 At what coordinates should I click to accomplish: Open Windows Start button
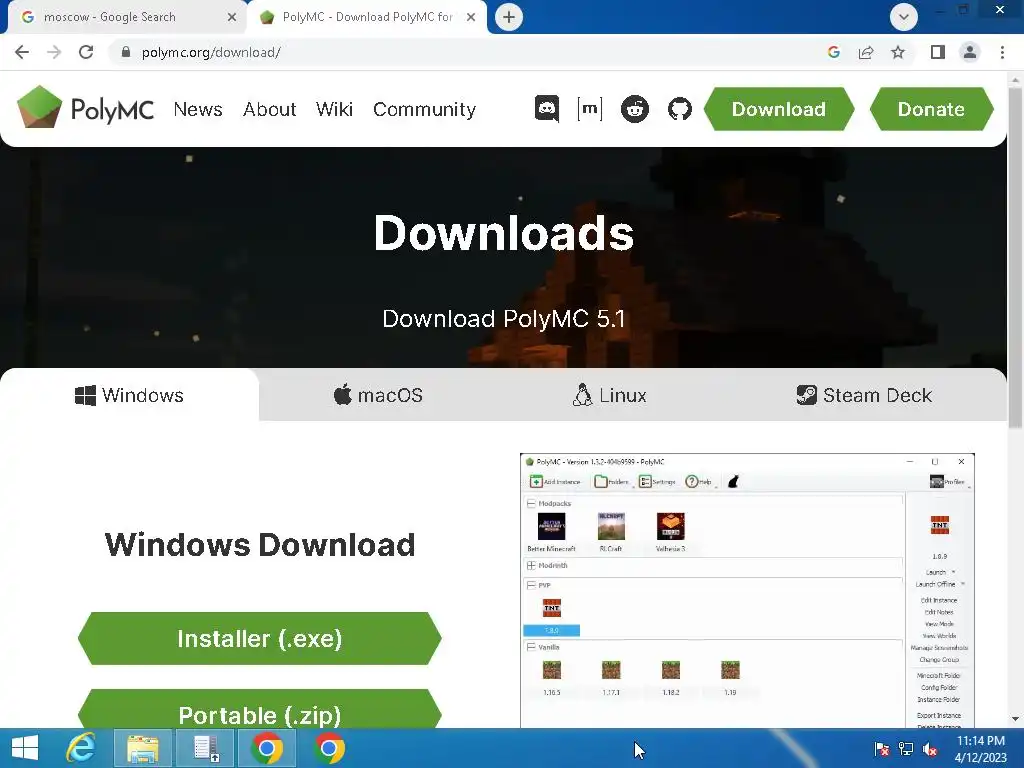25,748
